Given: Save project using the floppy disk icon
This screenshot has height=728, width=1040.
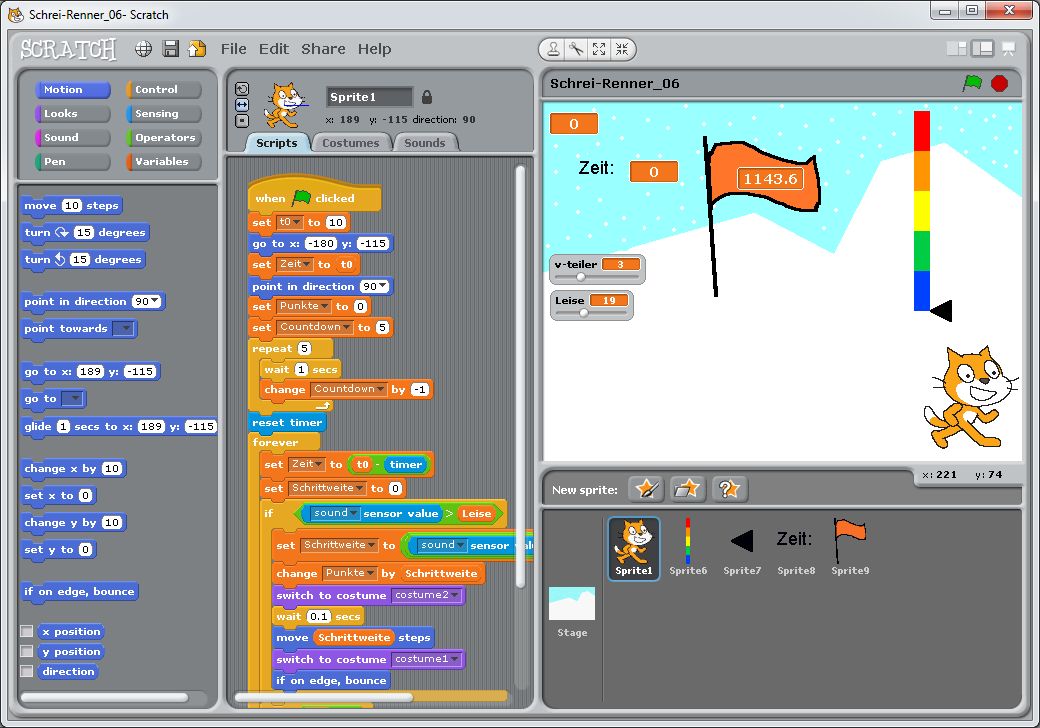Looking at the screenshot, I should [x=171, y=49].
